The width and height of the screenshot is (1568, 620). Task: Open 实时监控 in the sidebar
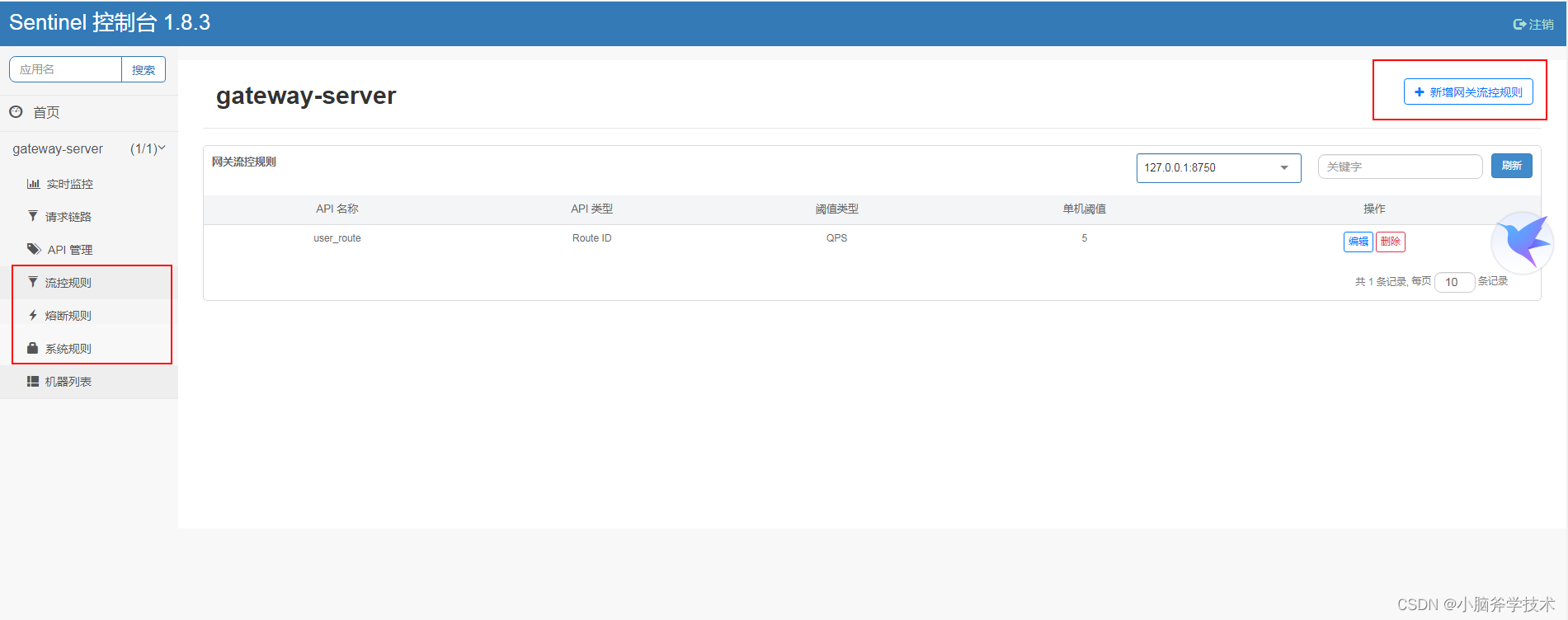(69, 184)
